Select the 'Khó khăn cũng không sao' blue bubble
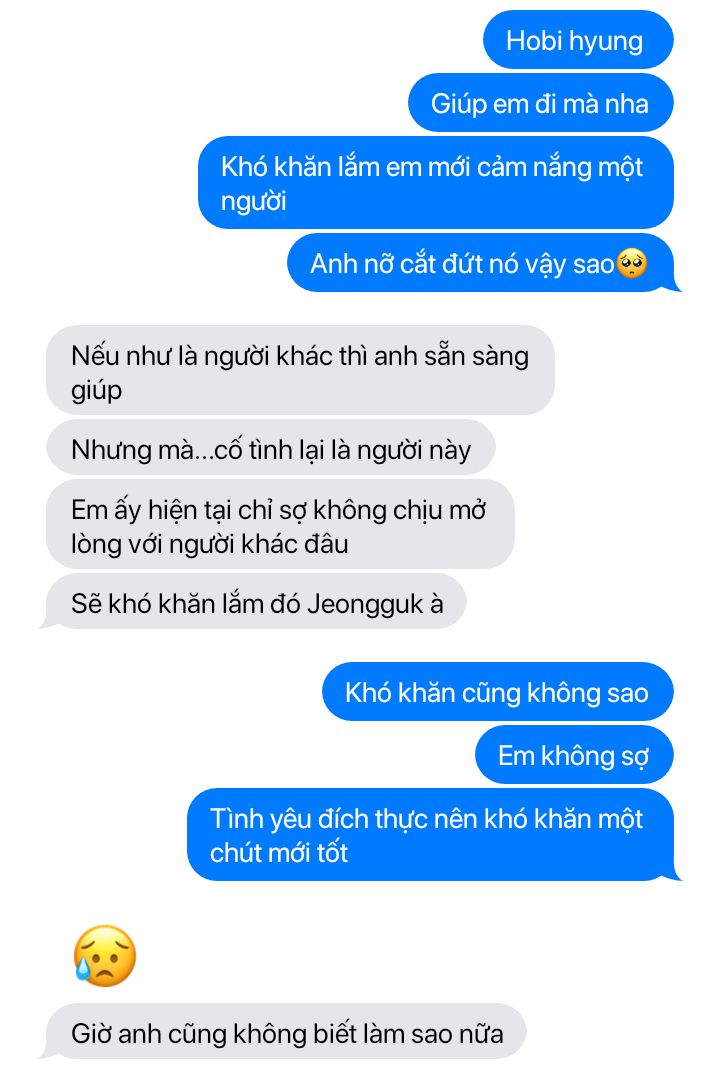This screenshot has height=1076, width=719. (497, 692)
